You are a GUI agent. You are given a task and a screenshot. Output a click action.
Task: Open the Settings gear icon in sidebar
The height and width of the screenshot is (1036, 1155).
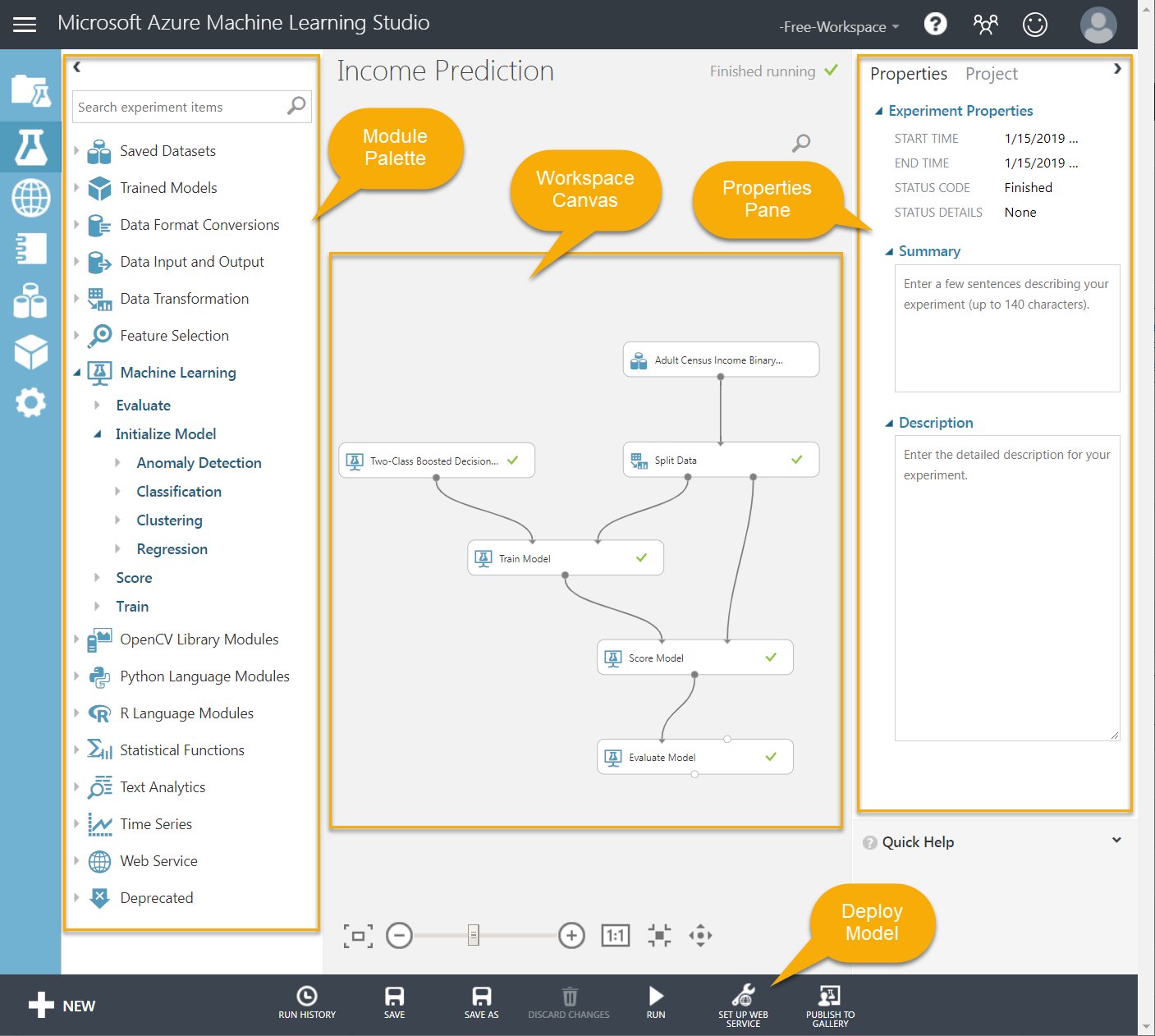(31, 402)
